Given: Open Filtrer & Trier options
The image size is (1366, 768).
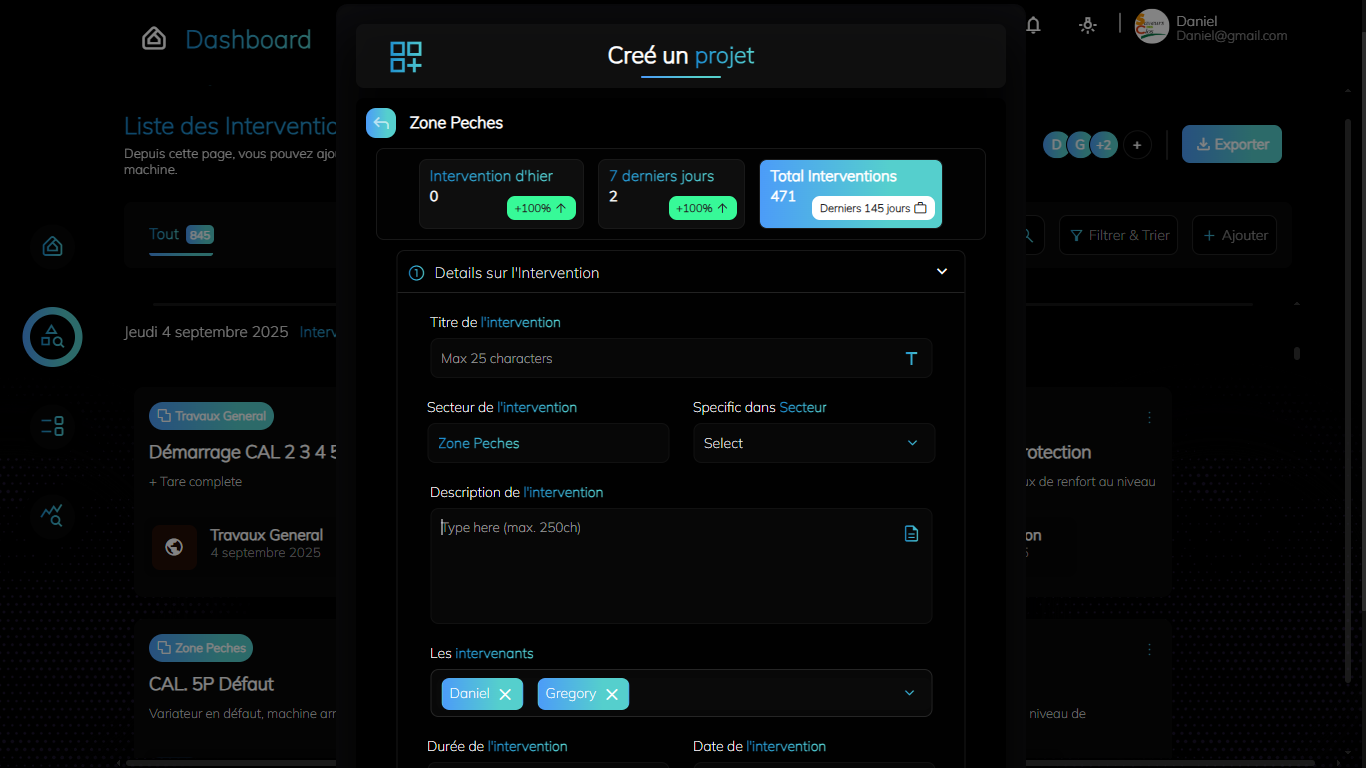Looking at the screenshot, I should (x=1118, y=235).
